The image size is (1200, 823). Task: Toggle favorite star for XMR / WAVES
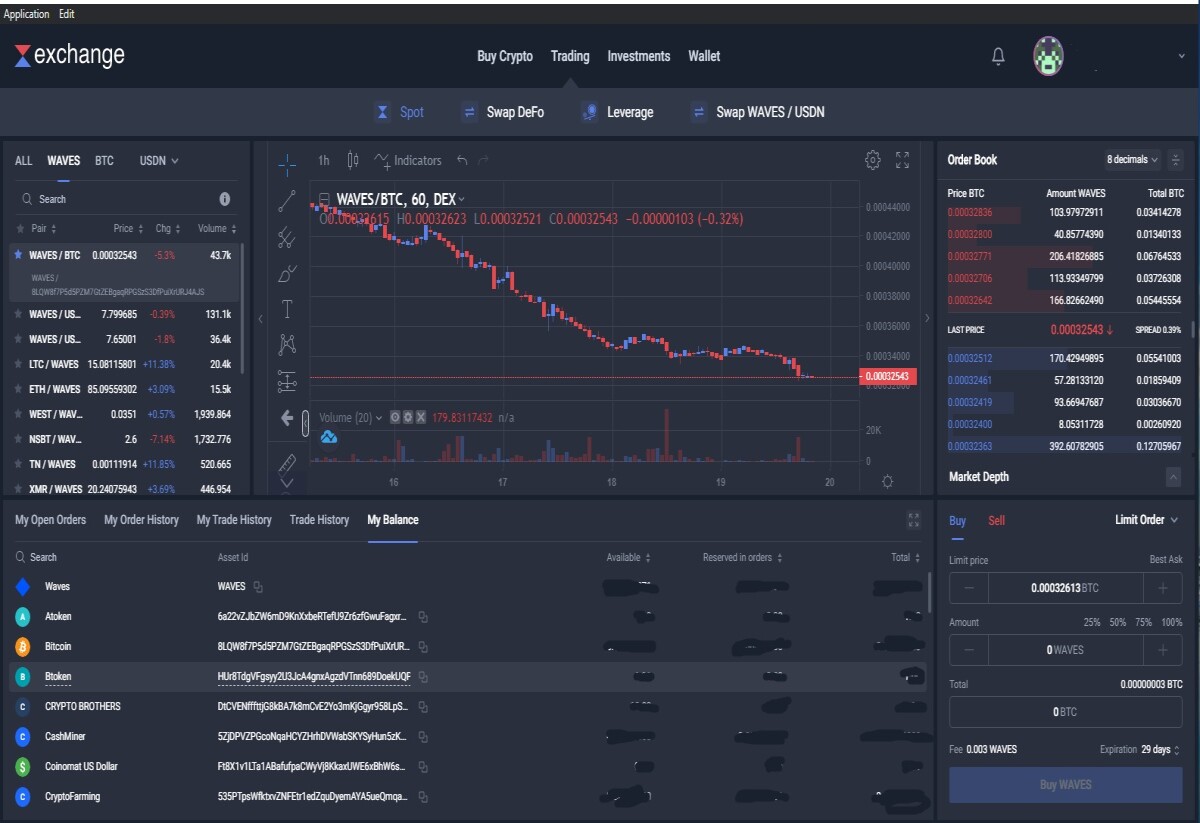pos(19,489)
